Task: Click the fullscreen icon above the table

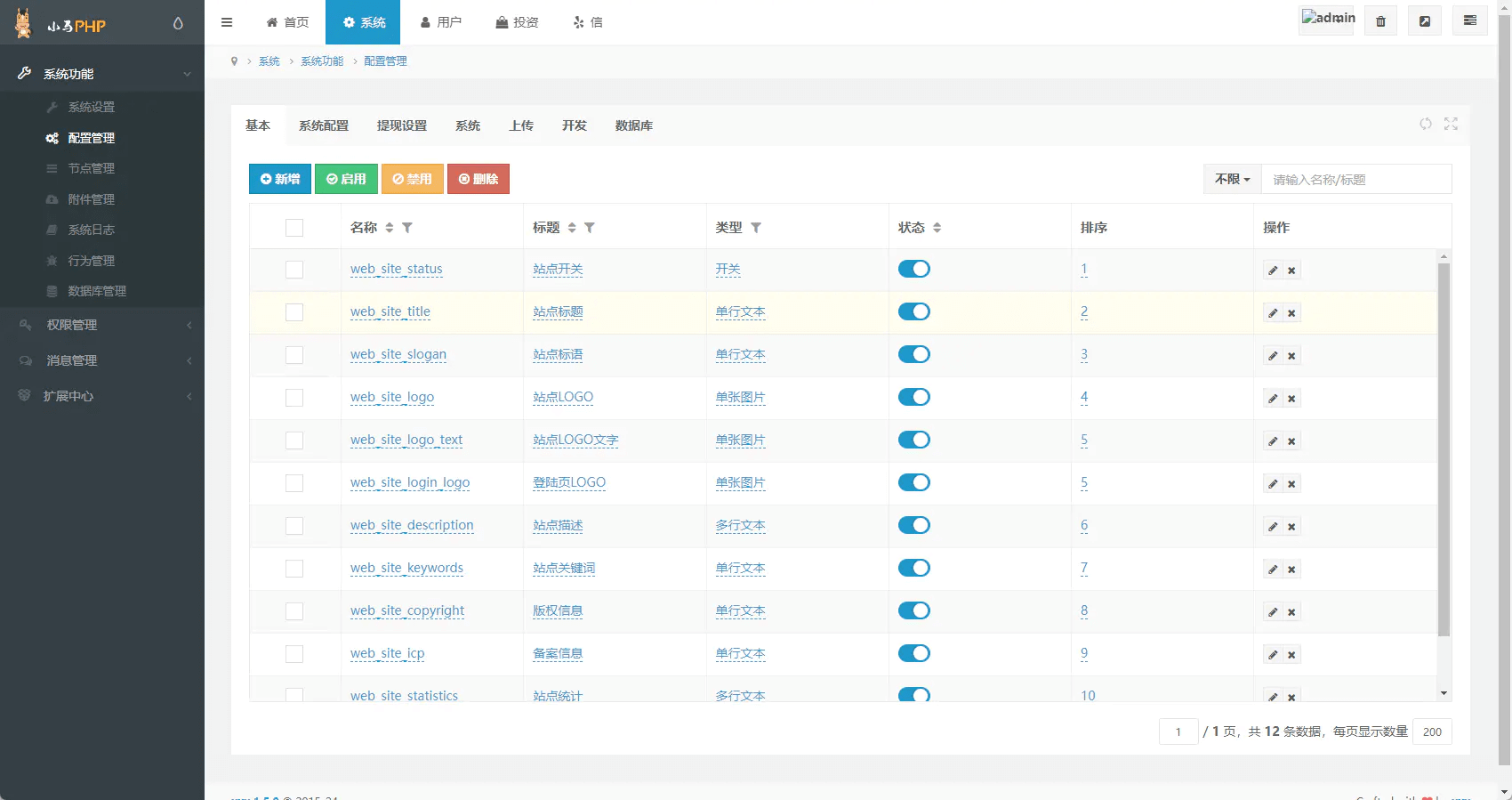Action: coord(1451,124)
